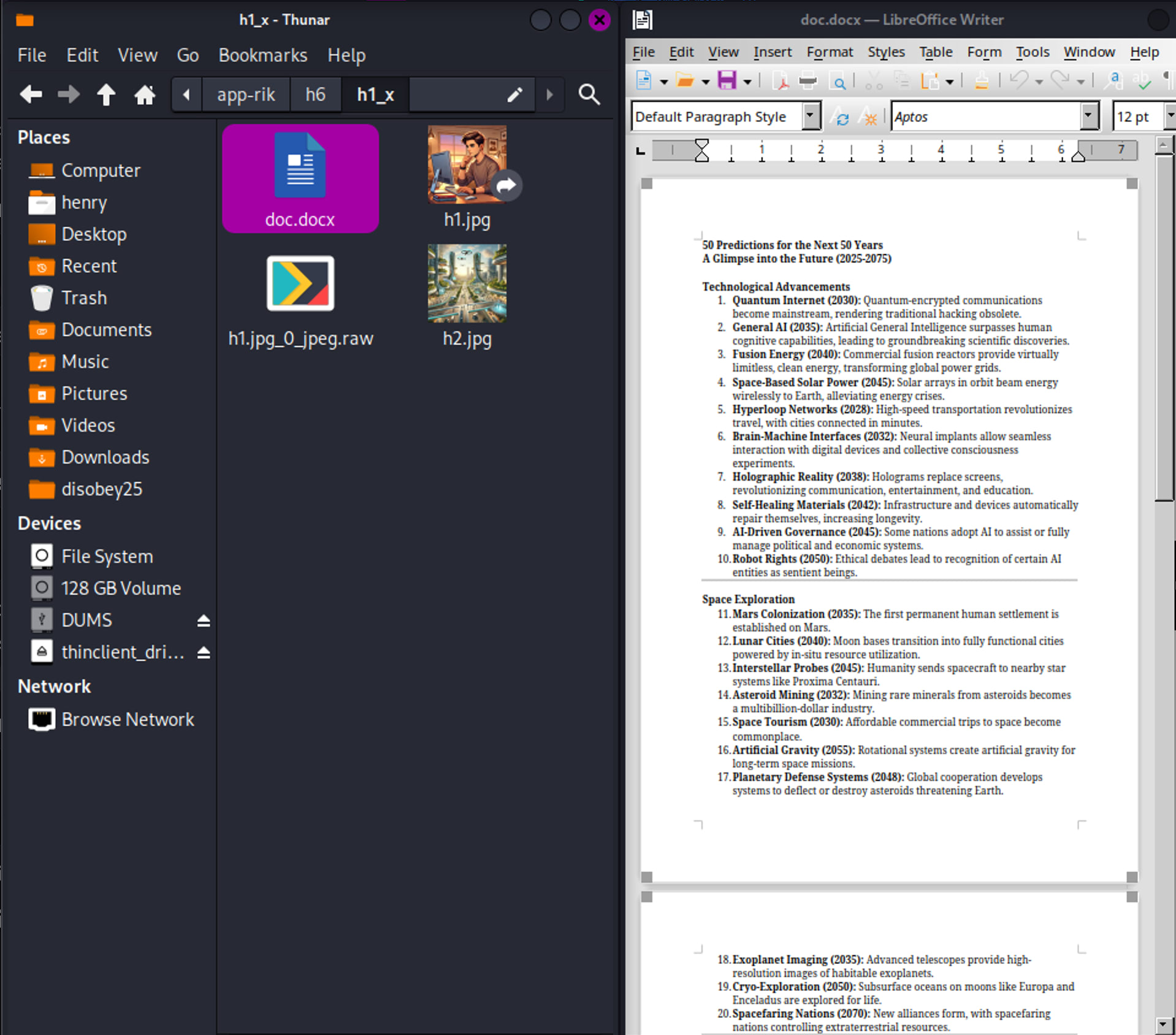The image size is (1176, 1035).
Task: Expand the Paragraph Style dropdown
Action: 811,116
